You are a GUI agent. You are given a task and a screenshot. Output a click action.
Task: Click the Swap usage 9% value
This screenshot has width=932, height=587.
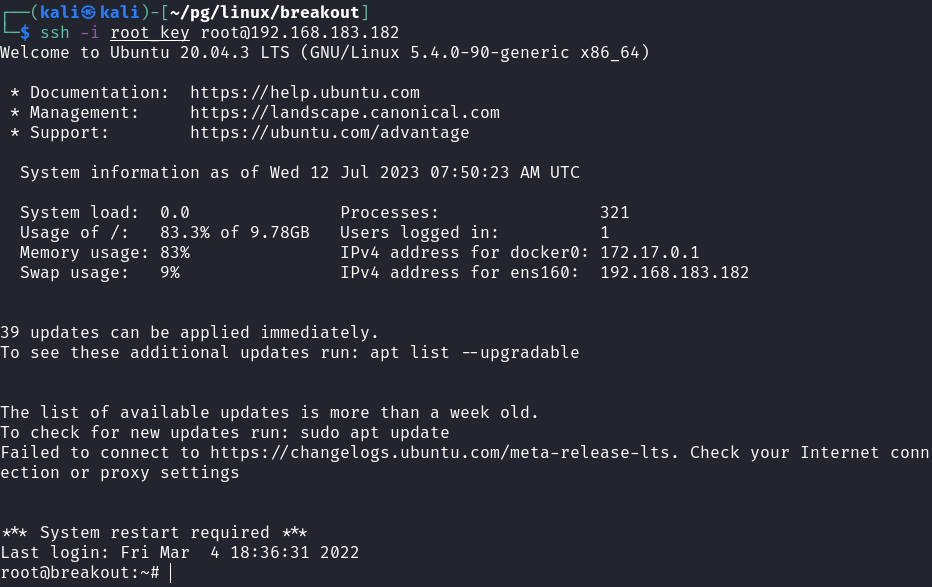170,273
